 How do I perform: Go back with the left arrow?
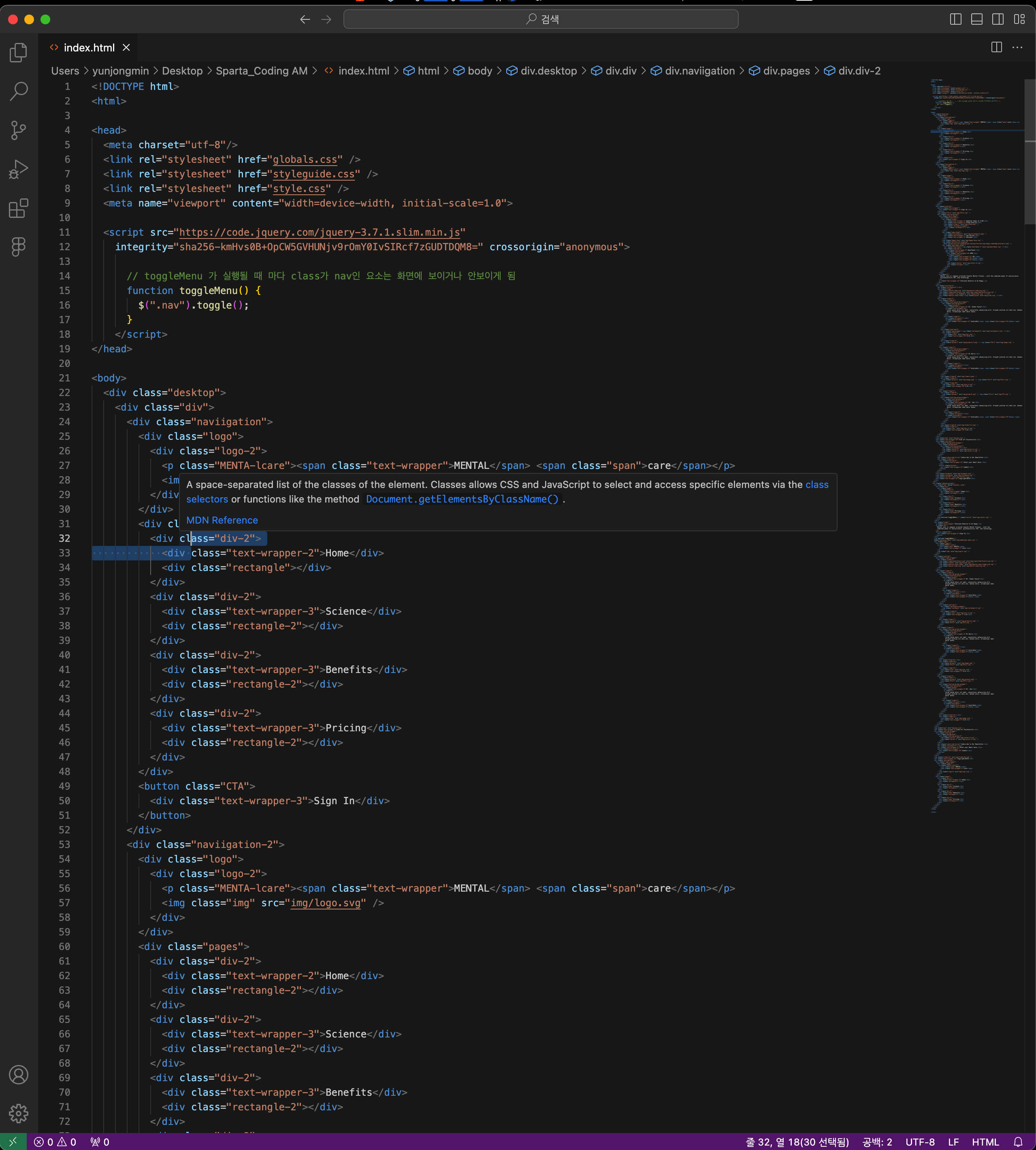(305, 19)
